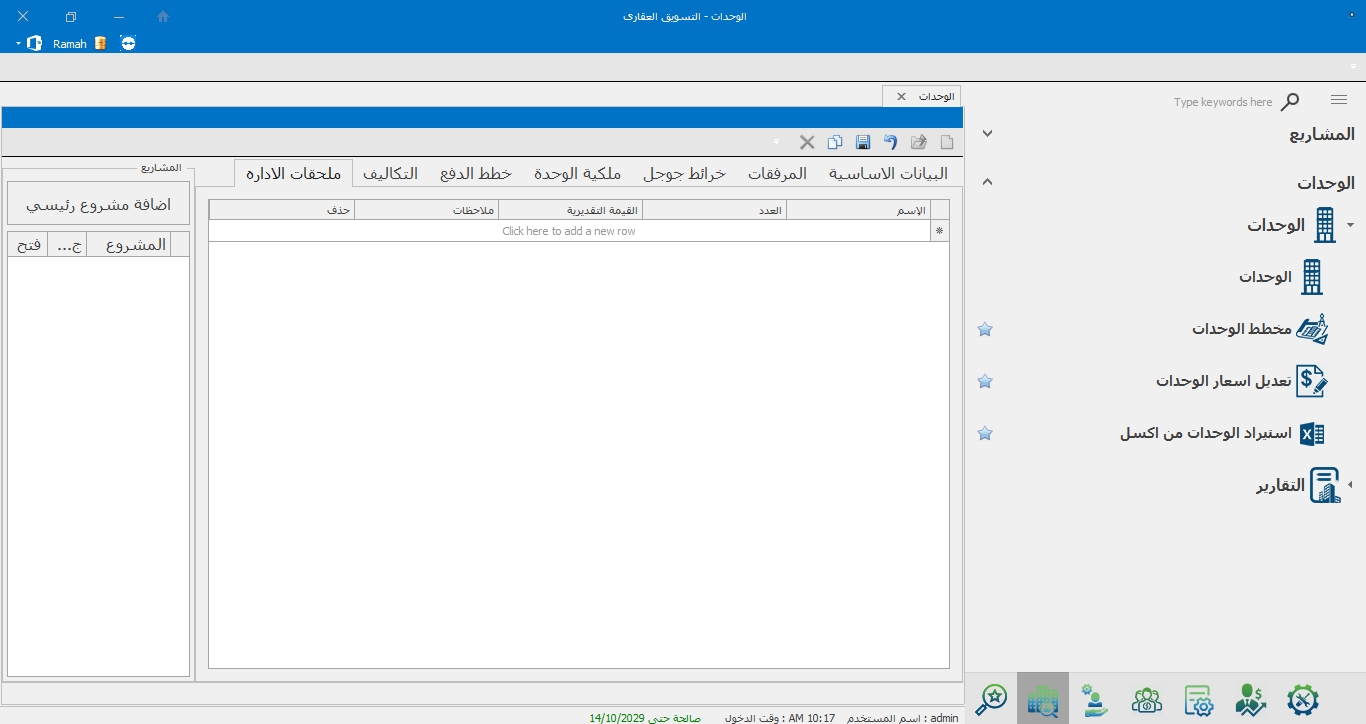Image resolution: width=1366 pixels, height=724 pixels.
Task: Expand the التقارير tree node
Action: click(1350, 485)
